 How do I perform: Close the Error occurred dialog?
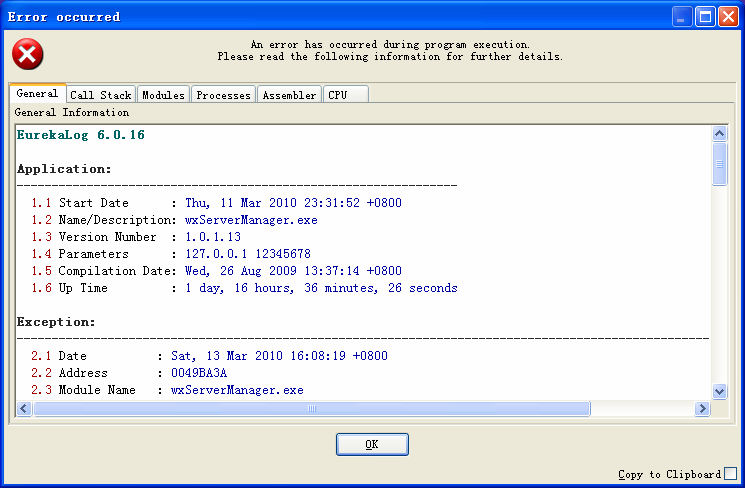tap(728, 17)
